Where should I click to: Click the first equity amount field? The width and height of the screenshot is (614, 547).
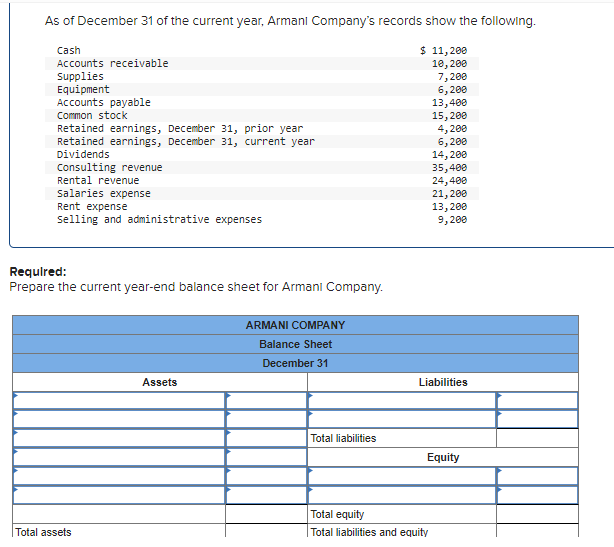click(537, 476)
